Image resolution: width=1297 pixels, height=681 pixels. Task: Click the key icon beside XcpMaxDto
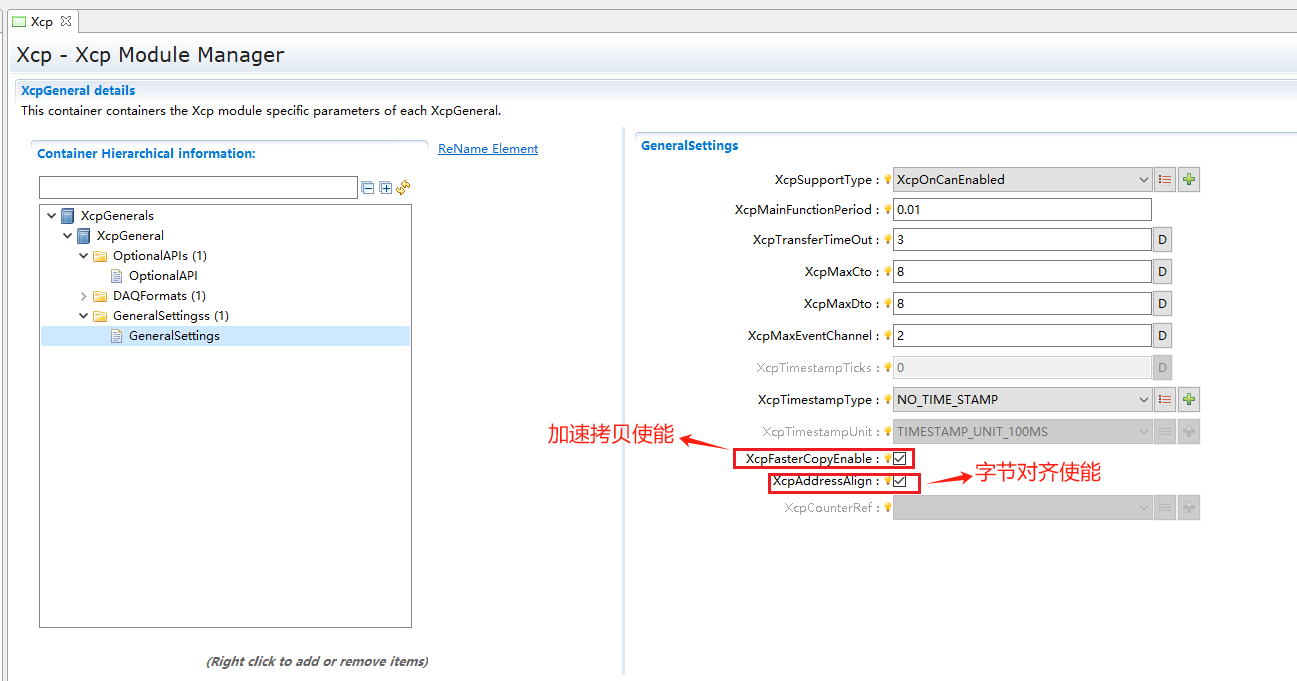click(887, 303)
